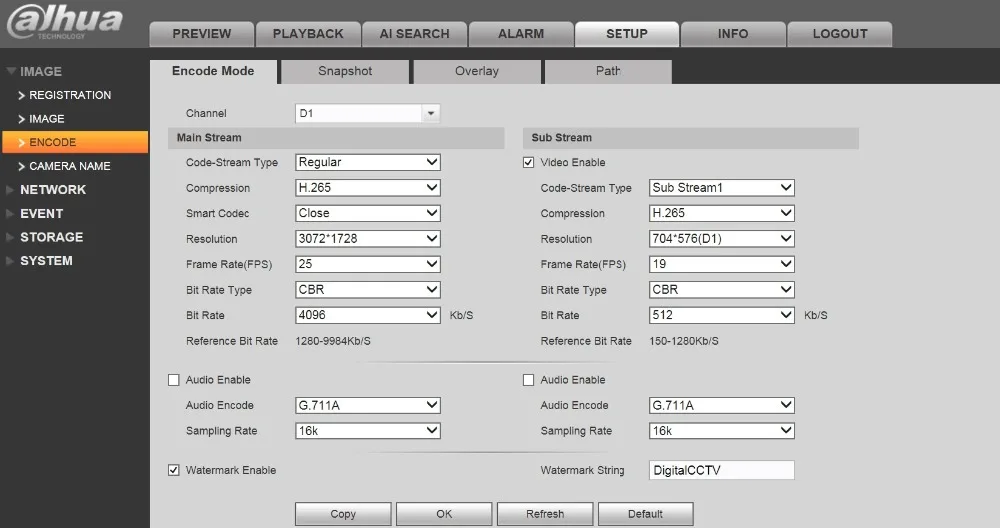Open Main Stream Bit Rate Type dropdown

tap(368, 290)
